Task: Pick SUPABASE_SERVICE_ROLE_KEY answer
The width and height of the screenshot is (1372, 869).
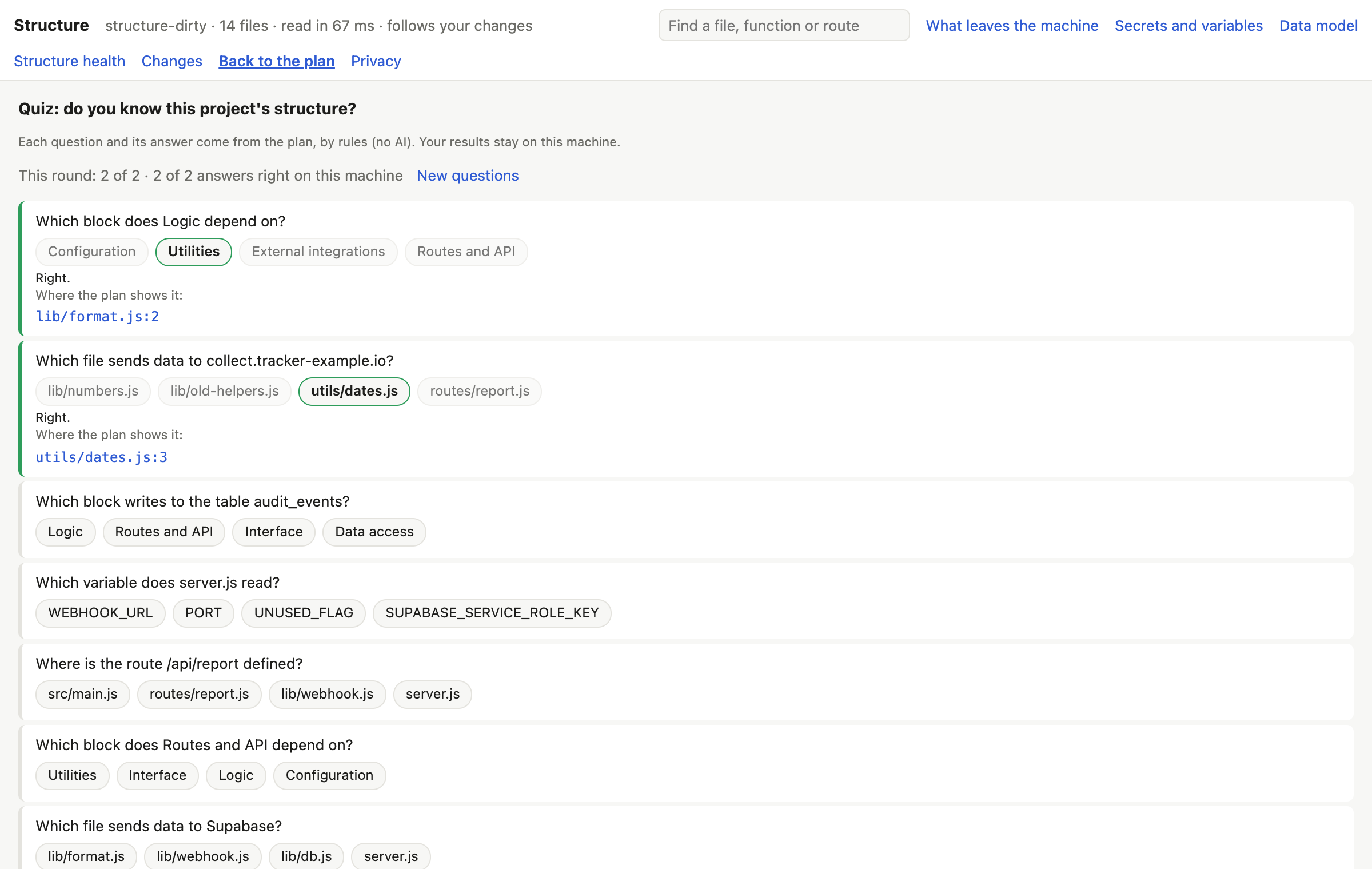Action: pyautogui.click(x=492, y=613)
